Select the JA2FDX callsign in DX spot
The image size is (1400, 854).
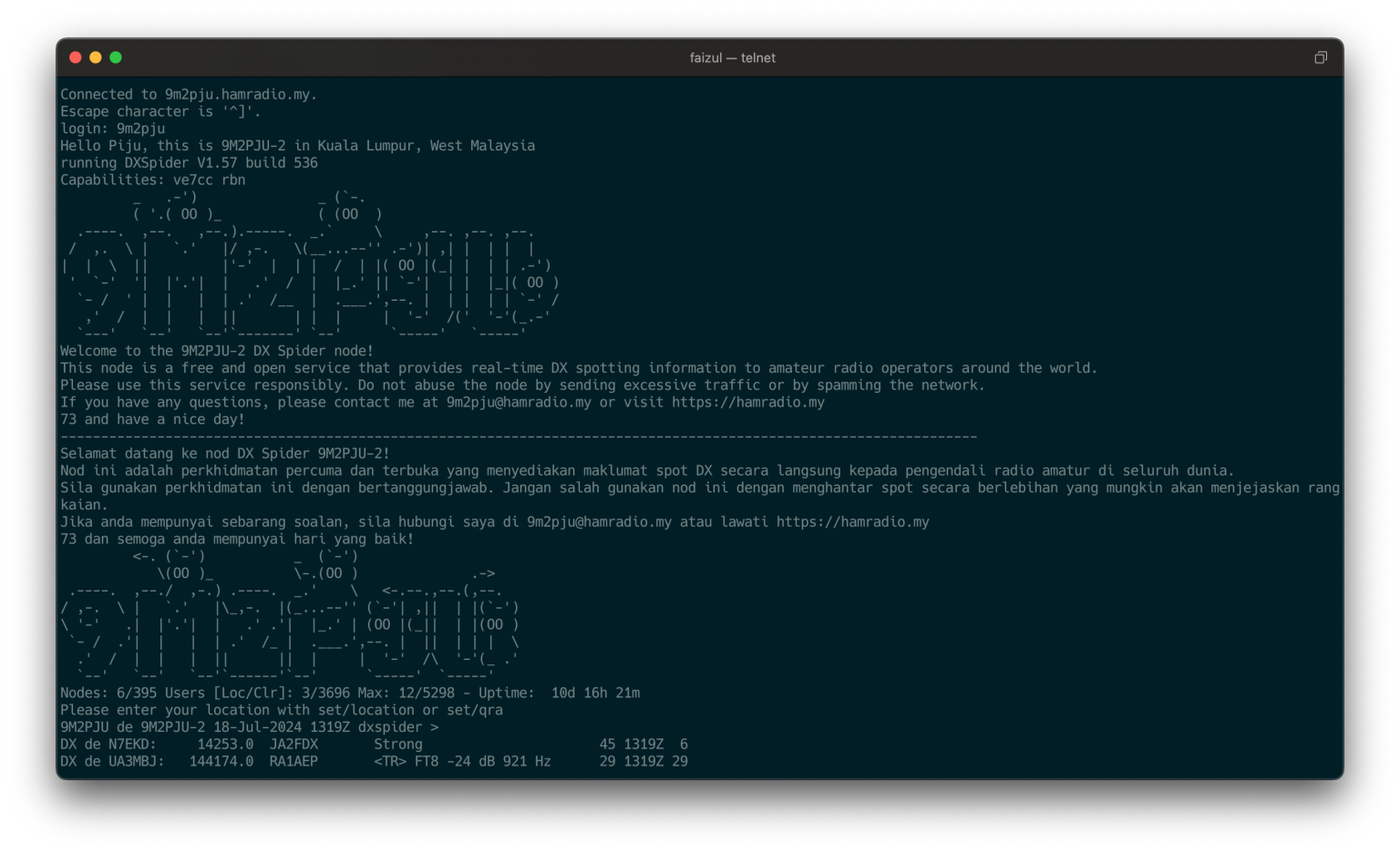(293, 745)
